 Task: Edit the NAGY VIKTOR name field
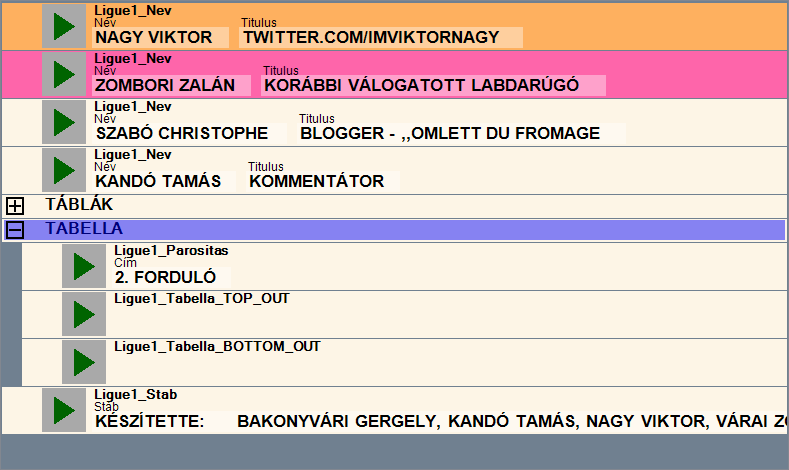point(160,38)
